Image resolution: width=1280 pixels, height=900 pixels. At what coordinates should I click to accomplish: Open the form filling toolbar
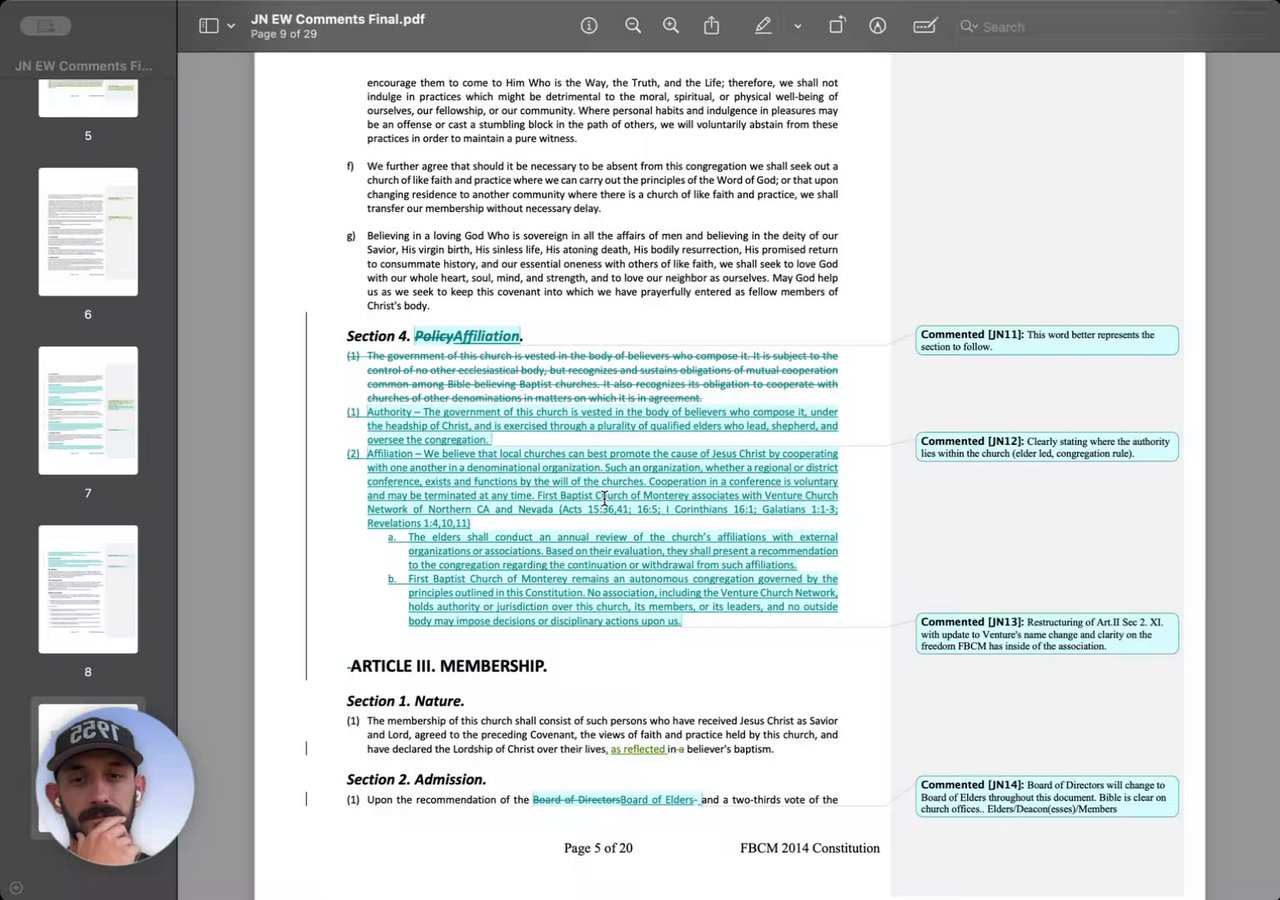925,26
